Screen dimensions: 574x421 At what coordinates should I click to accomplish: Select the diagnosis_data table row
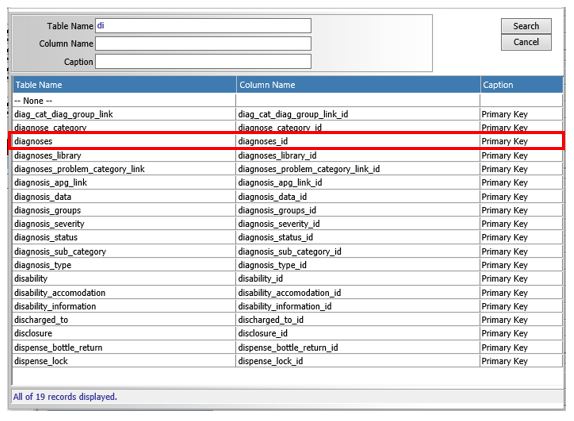pyautogui.click(x=288, y=197)
